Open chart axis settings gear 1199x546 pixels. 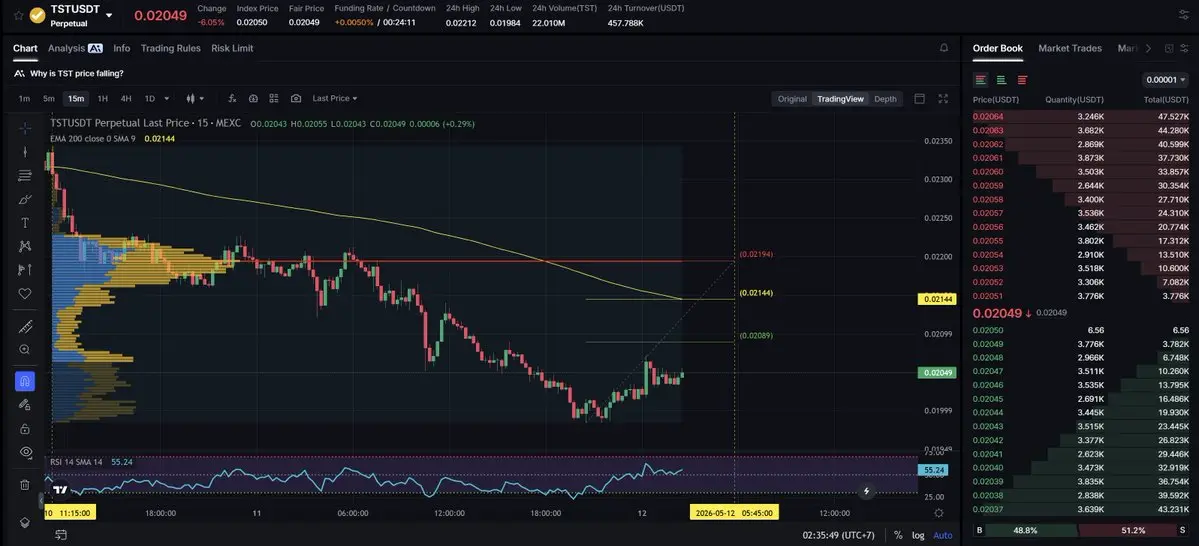938,513
